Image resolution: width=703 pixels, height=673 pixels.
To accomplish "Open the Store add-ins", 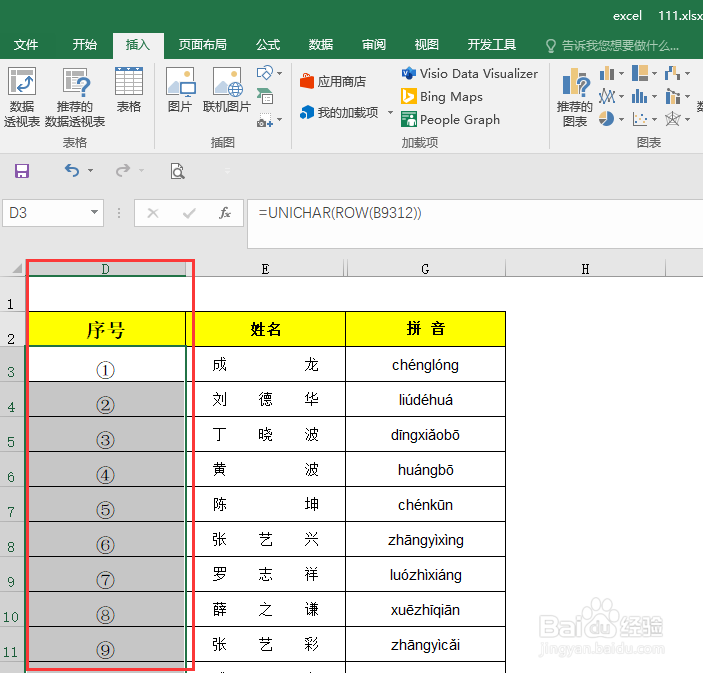I will point(333,82).
